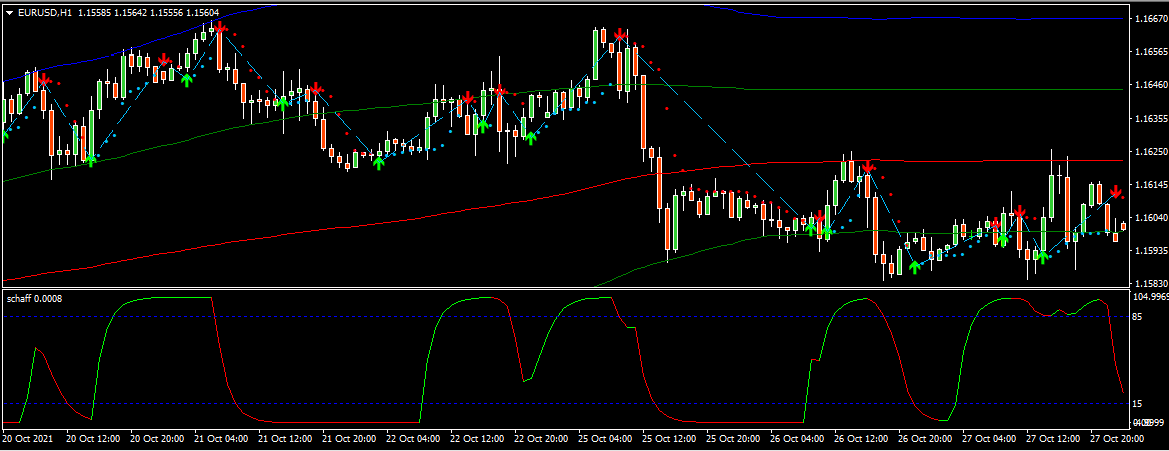Click the leftmost red sell arrow on 20 Oct
1169x451 pixels.
(x=43, y=79)
